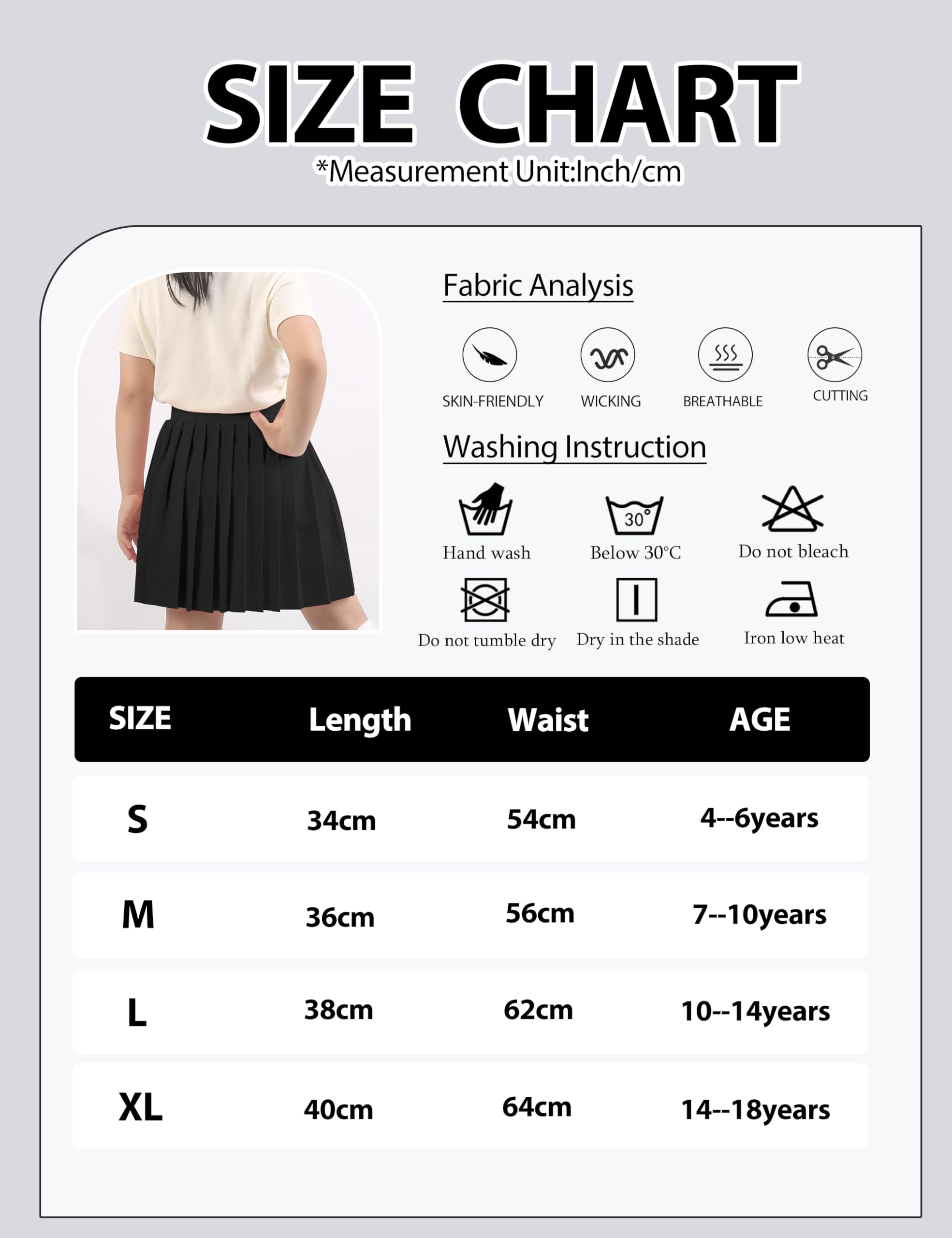This screenshot has height=1238, width=952.
Task: Click the Dry in the shade label
Action: click(638, 639)
